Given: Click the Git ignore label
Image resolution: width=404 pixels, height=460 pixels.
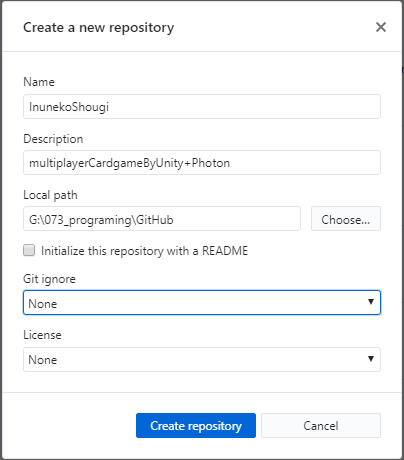Looking at the screenshot, I should pyautogui.click(x=49, y=279).
